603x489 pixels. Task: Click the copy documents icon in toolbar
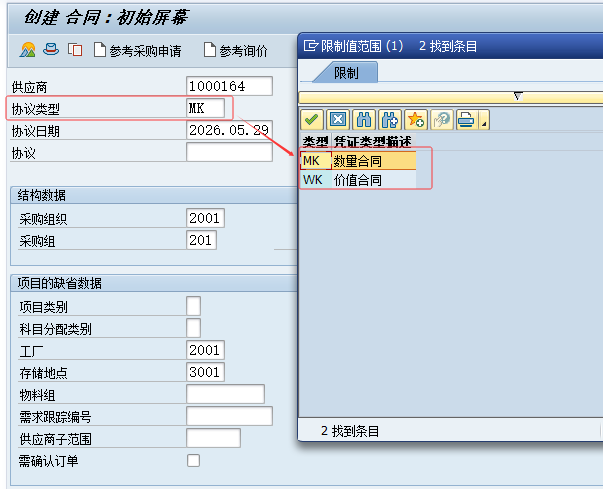(x=75, y=50)
